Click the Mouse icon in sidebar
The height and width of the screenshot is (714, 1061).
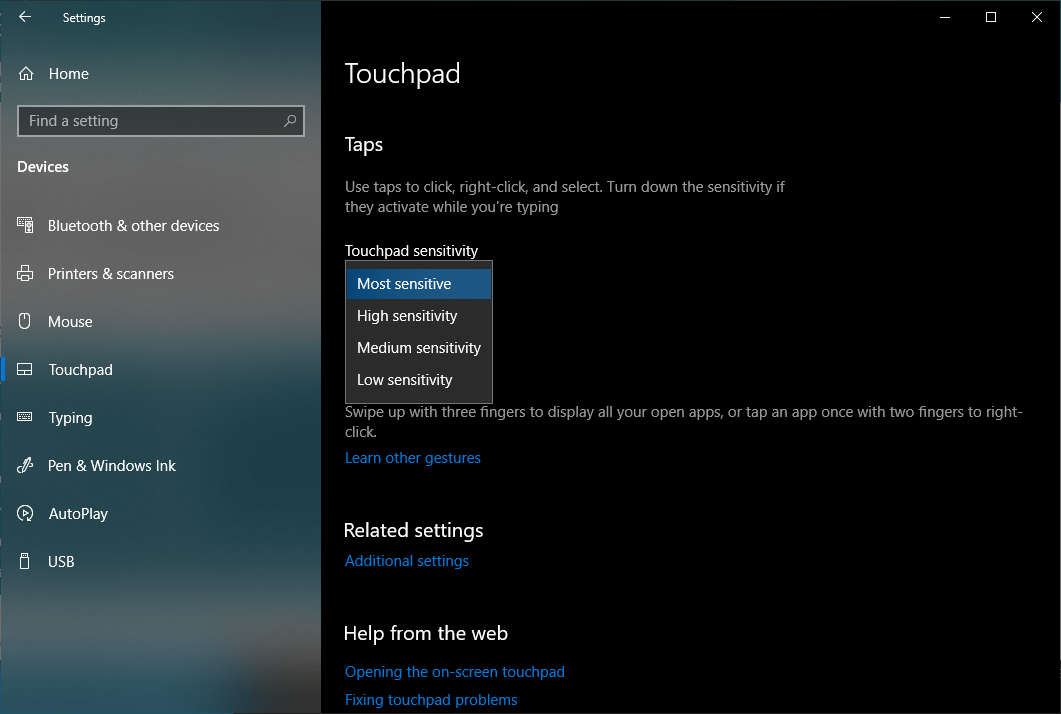(26, 322)
